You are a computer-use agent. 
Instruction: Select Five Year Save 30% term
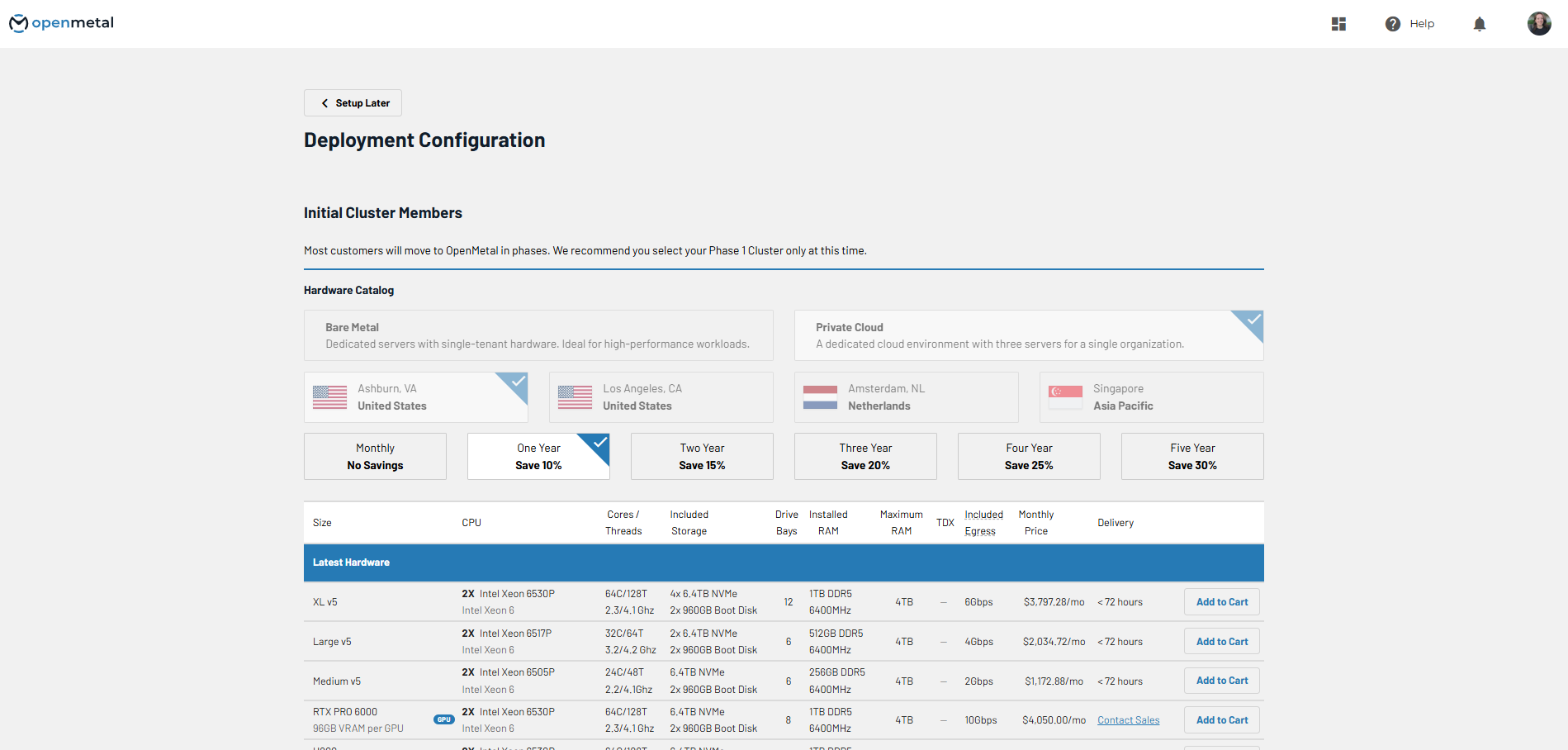(1192, 456)
